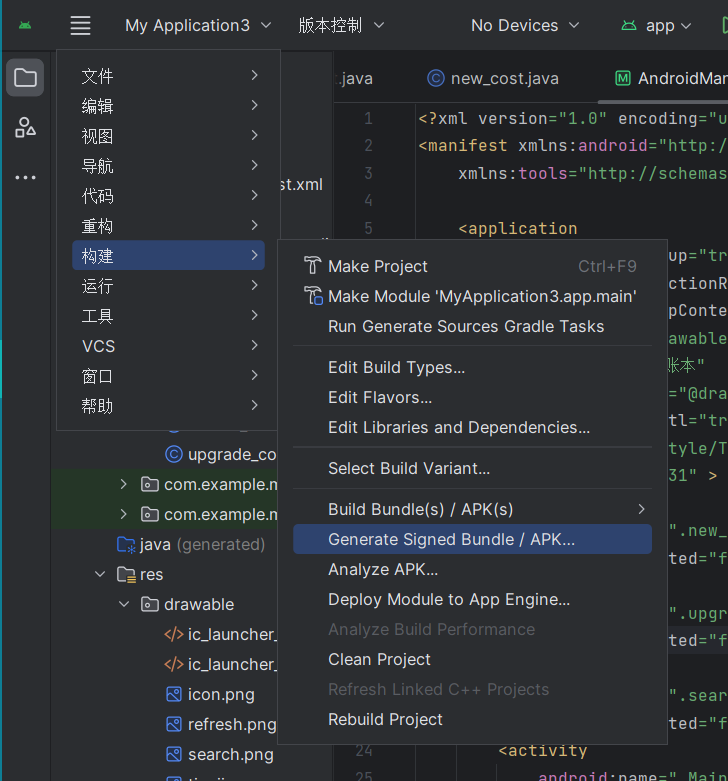Collapse the res folder
Viewport: 728px width, 781px height.
(100, 575)
